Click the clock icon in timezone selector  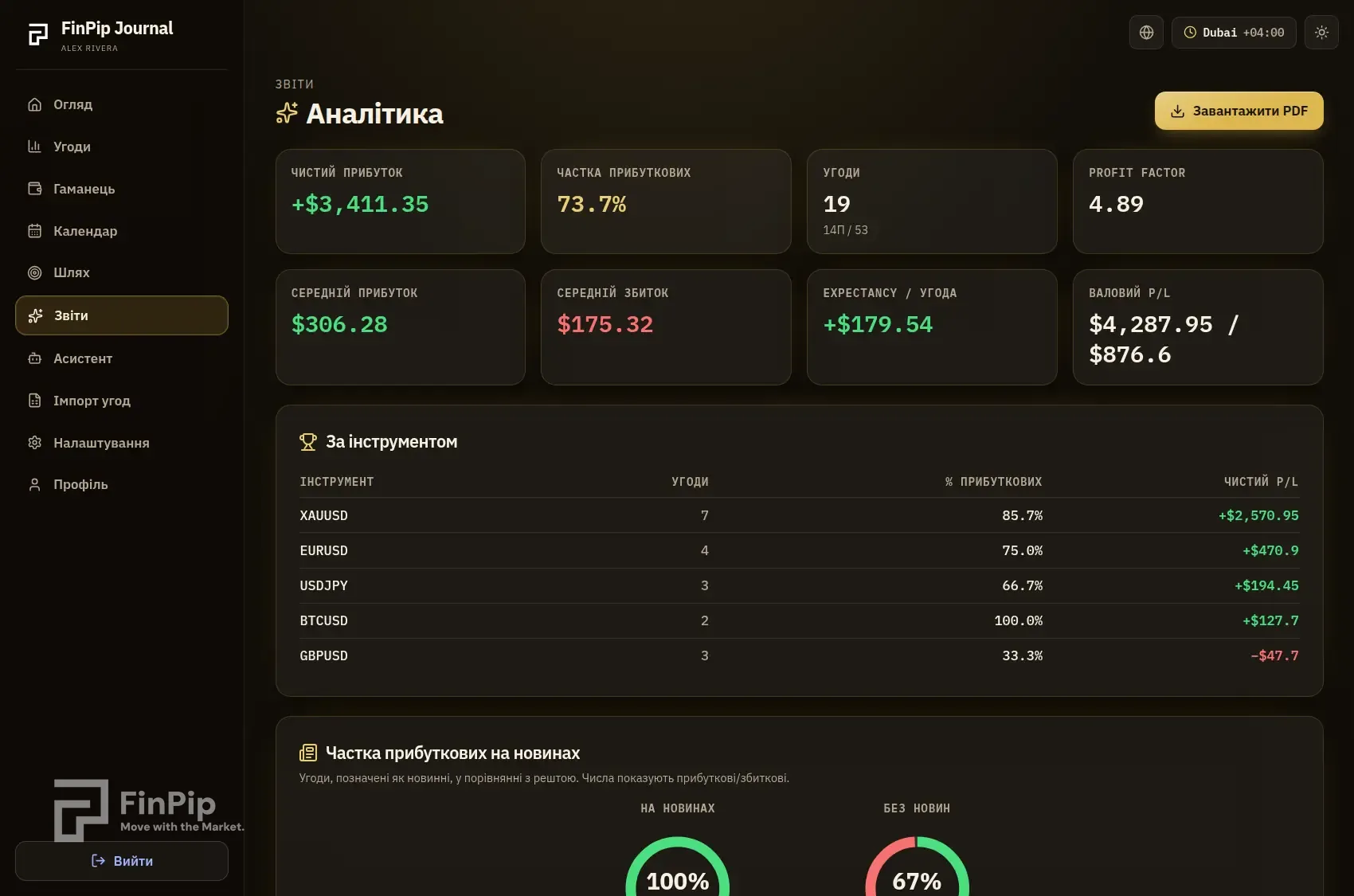pos(1190,33)
